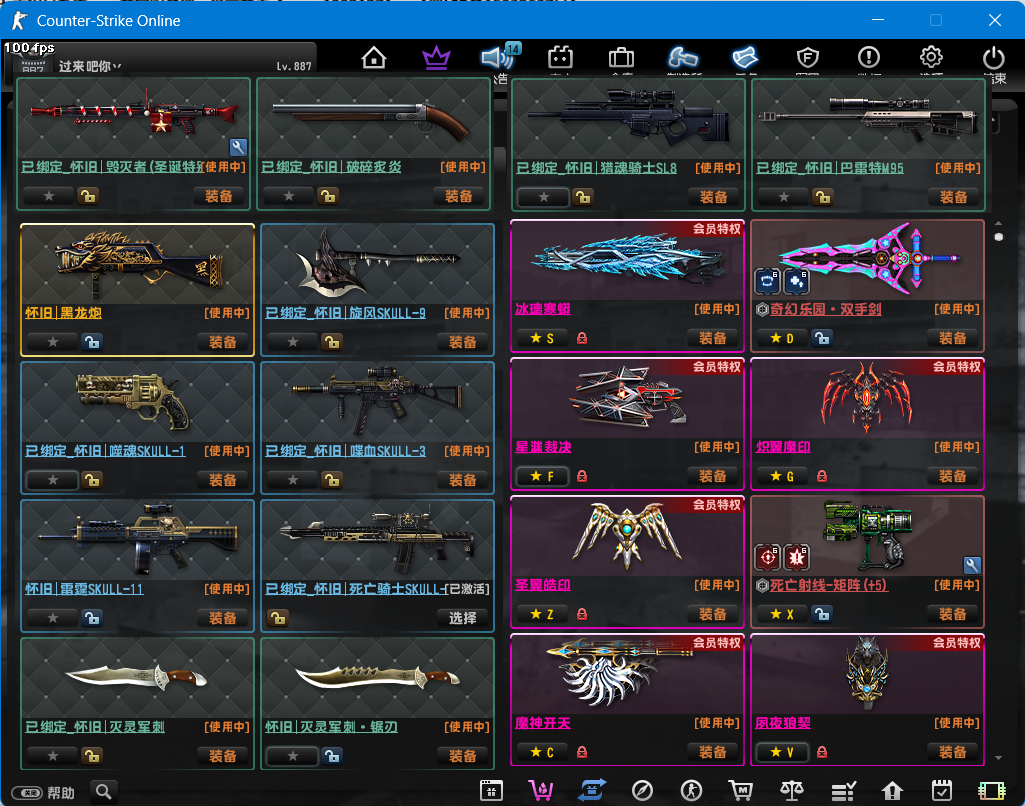This screenshot has width=1025, height=806.
Task: Open the blue hammer crafting icon
Action: [x=682, y=58]
